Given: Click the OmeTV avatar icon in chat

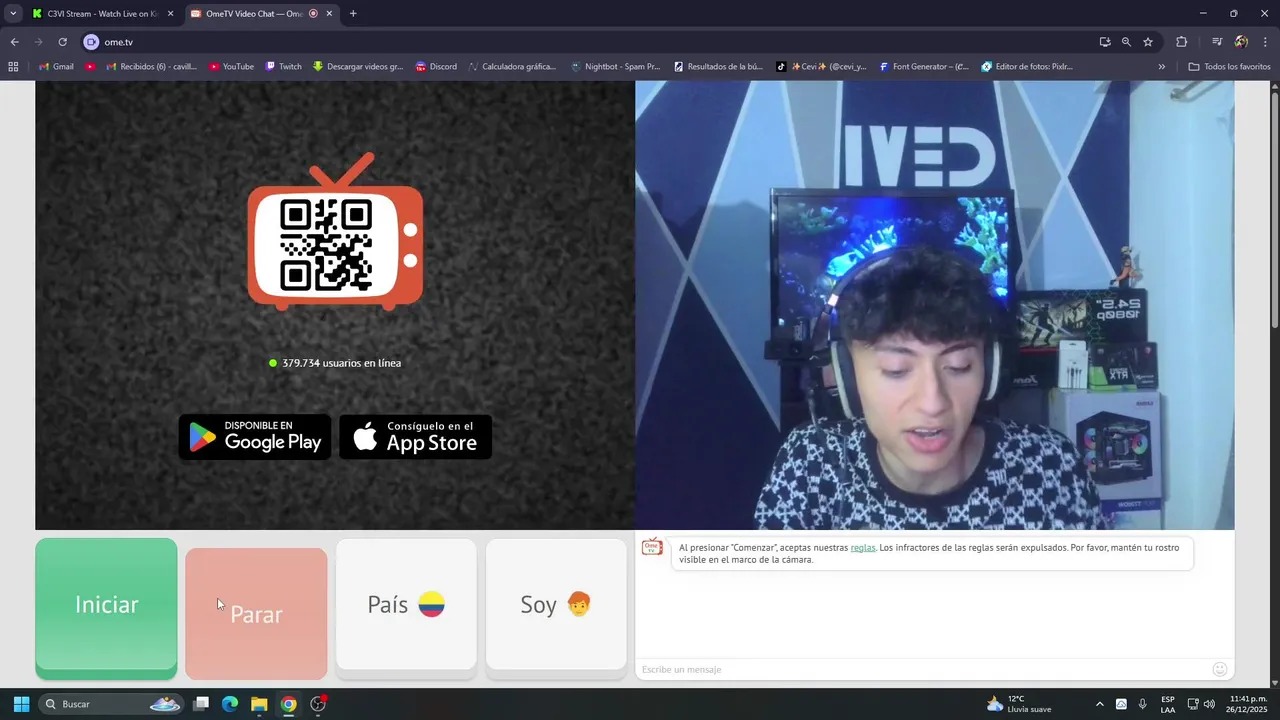Looking at the screenshot, I should pyautogui.click(x=652, y=547).
